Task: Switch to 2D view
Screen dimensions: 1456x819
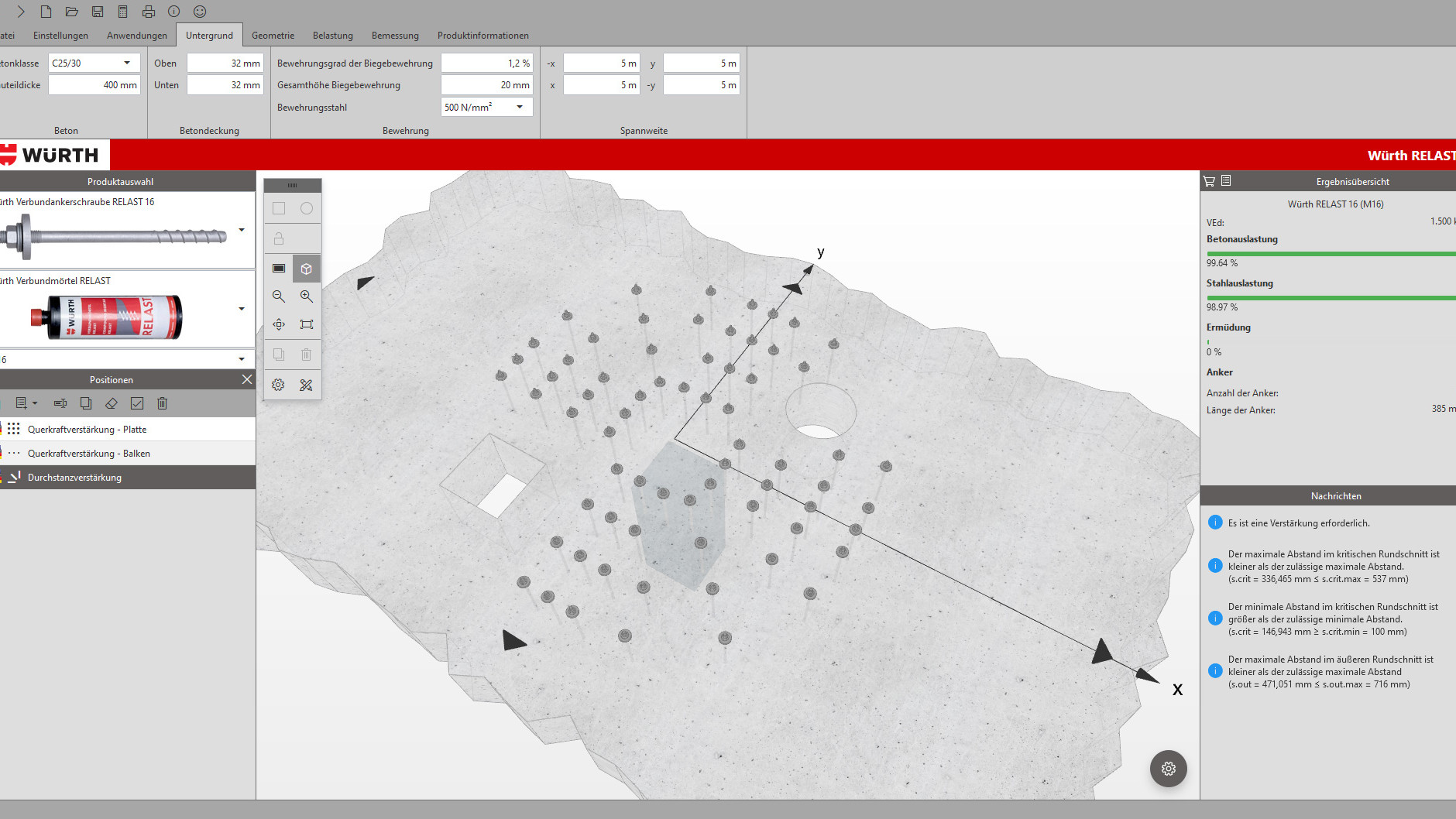Action: pyautogui.click(x=279, y=269)
